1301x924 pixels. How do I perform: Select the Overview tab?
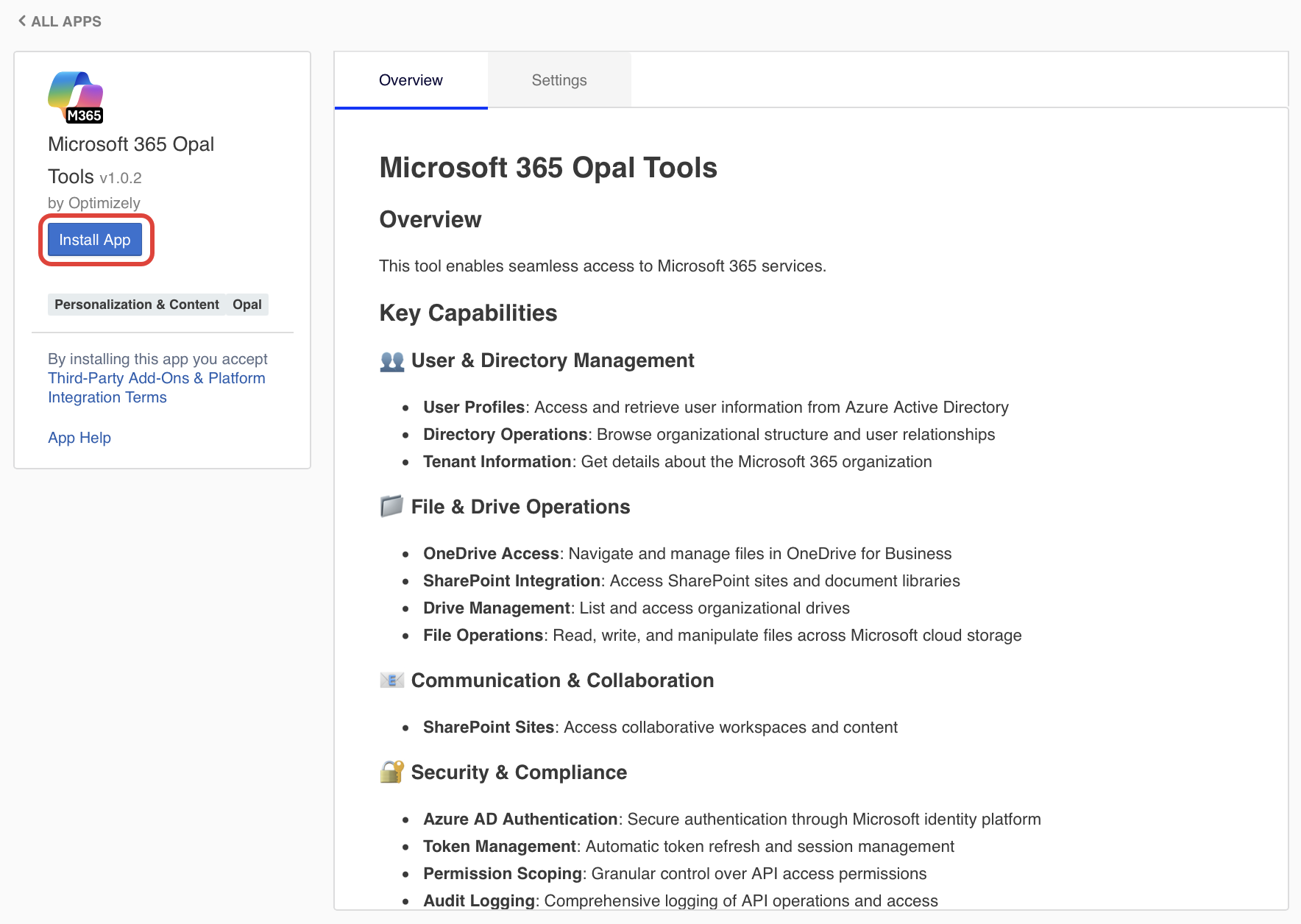click(411, 80)
